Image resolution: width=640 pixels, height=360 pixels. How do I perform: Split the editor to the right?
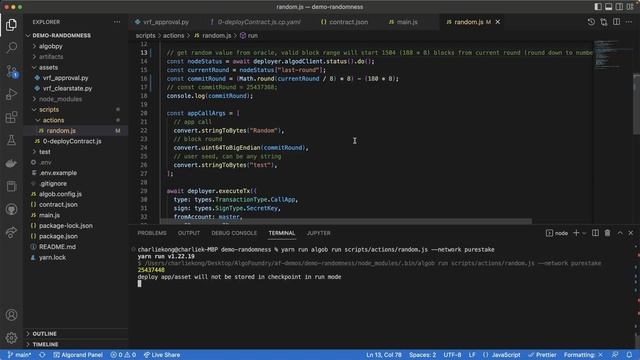(x=616, y=22)
